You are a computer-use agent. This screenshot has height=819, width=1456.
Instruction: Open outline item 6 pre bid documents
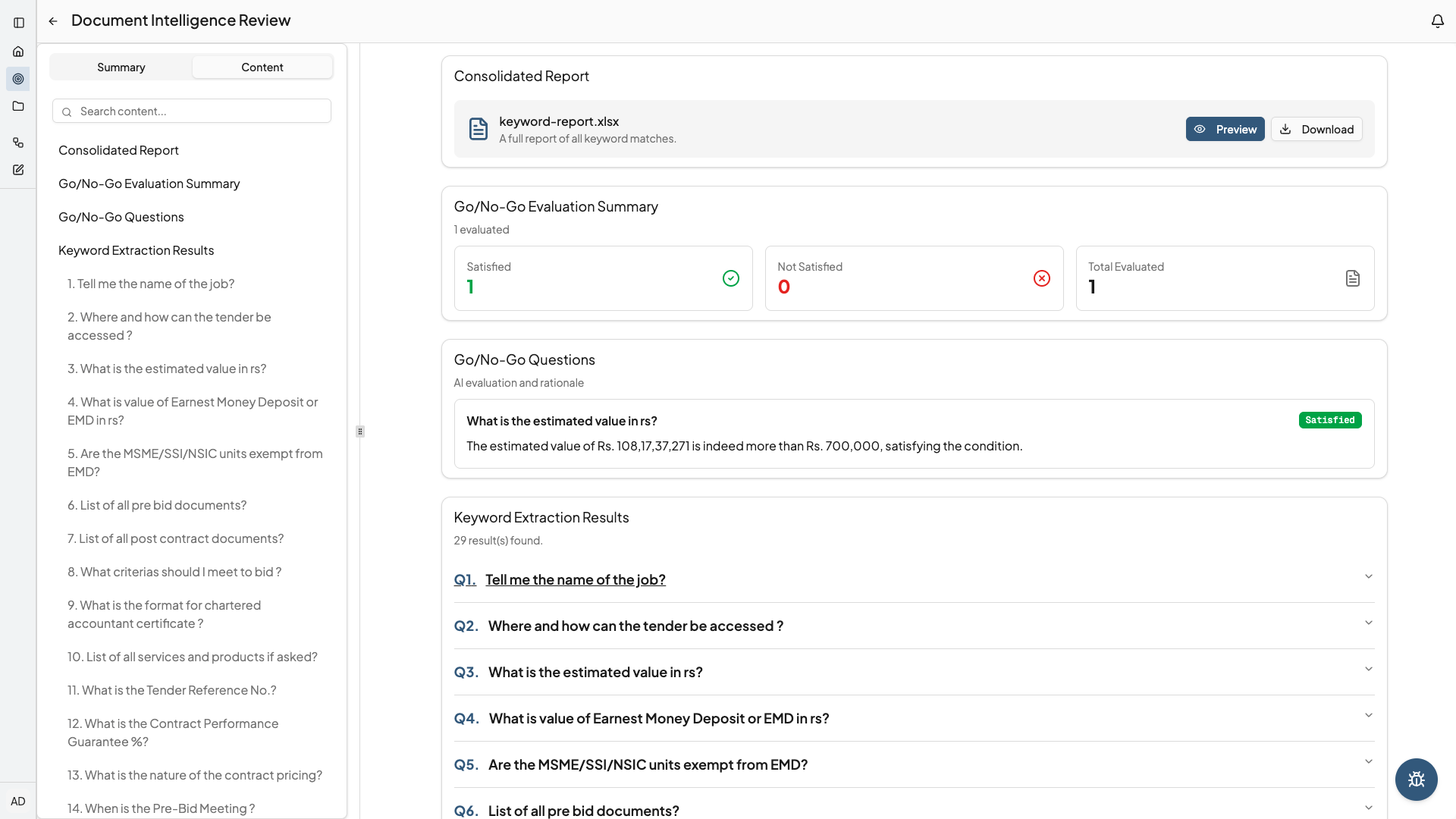(x=157, y=505)
